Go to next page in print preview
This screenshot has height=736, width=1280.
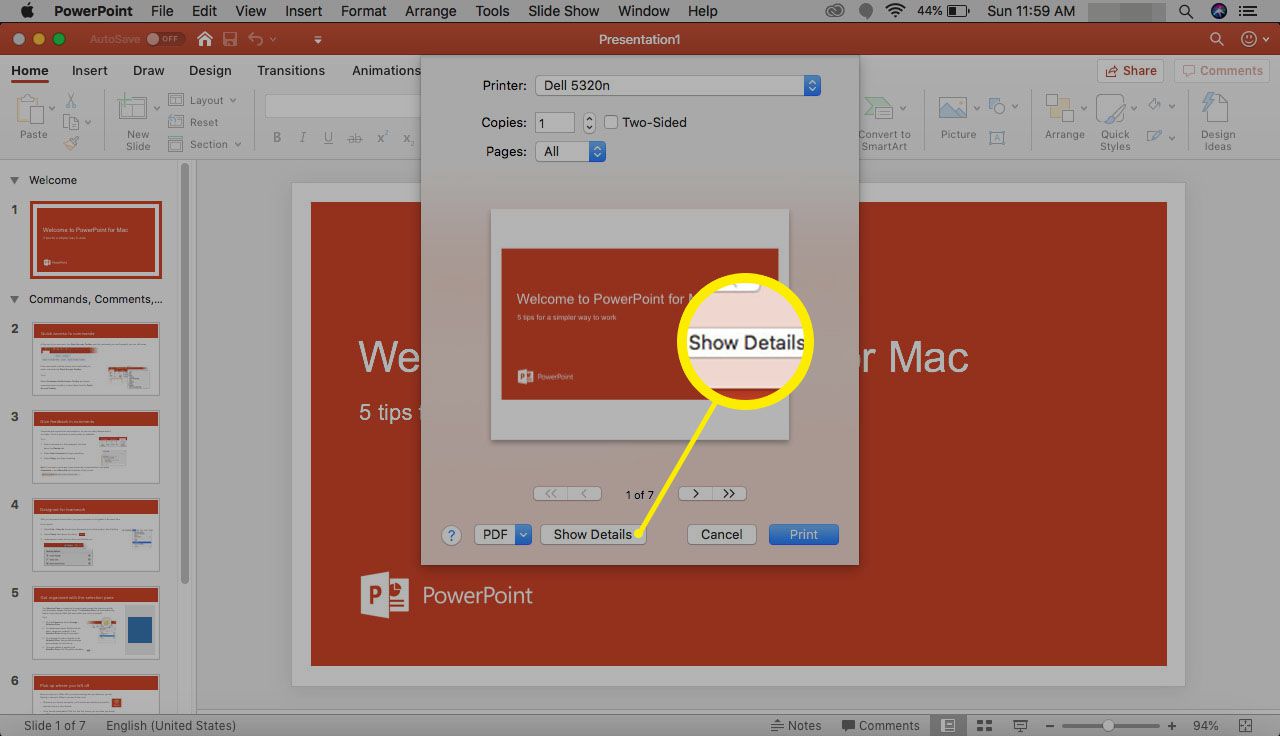tap(695, 494)
